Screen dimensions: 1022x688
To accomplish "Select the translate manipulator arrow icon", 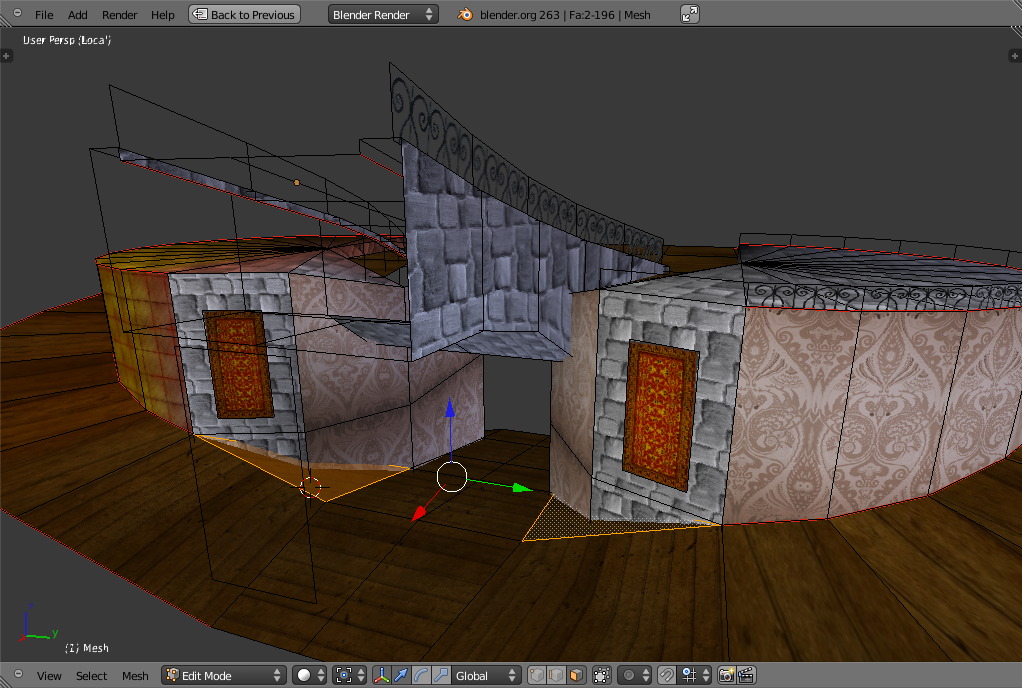I will coord(401,676).
